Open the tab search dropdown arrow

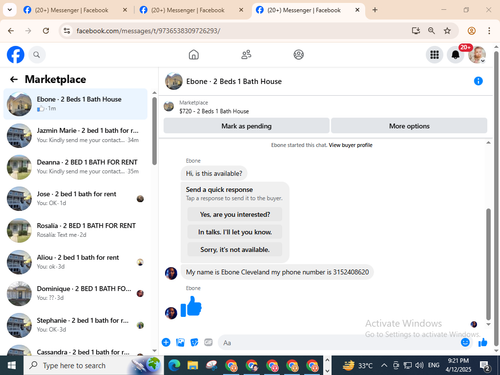pos(10,10)
